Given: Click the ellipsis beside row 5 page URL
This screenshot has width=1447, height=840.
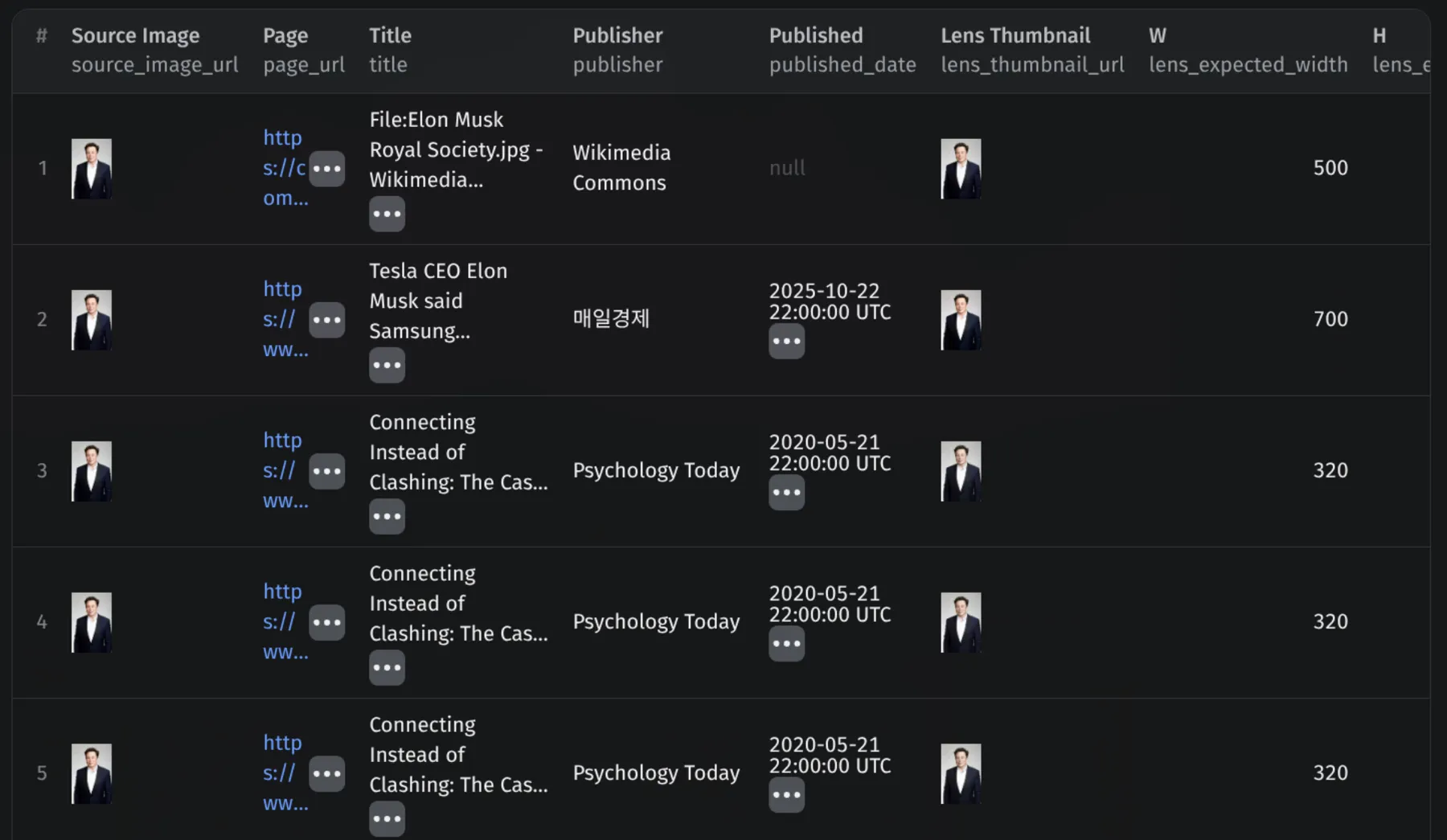Looking at the screenshot, I should point(327,773).
